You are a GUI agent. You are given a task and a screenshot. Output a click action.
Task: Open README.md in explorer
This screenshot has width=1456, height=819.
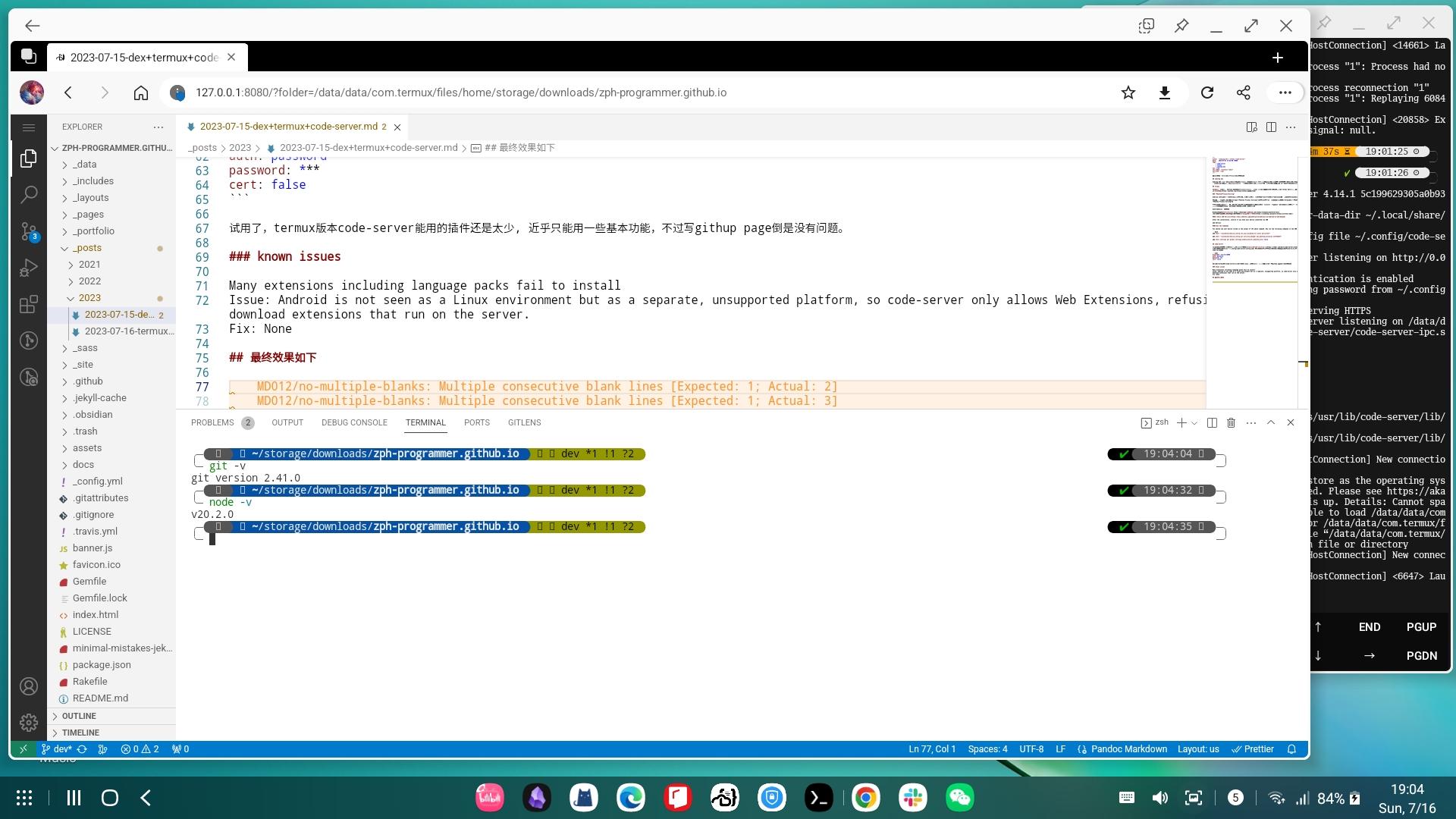click(x=111, y=698)
